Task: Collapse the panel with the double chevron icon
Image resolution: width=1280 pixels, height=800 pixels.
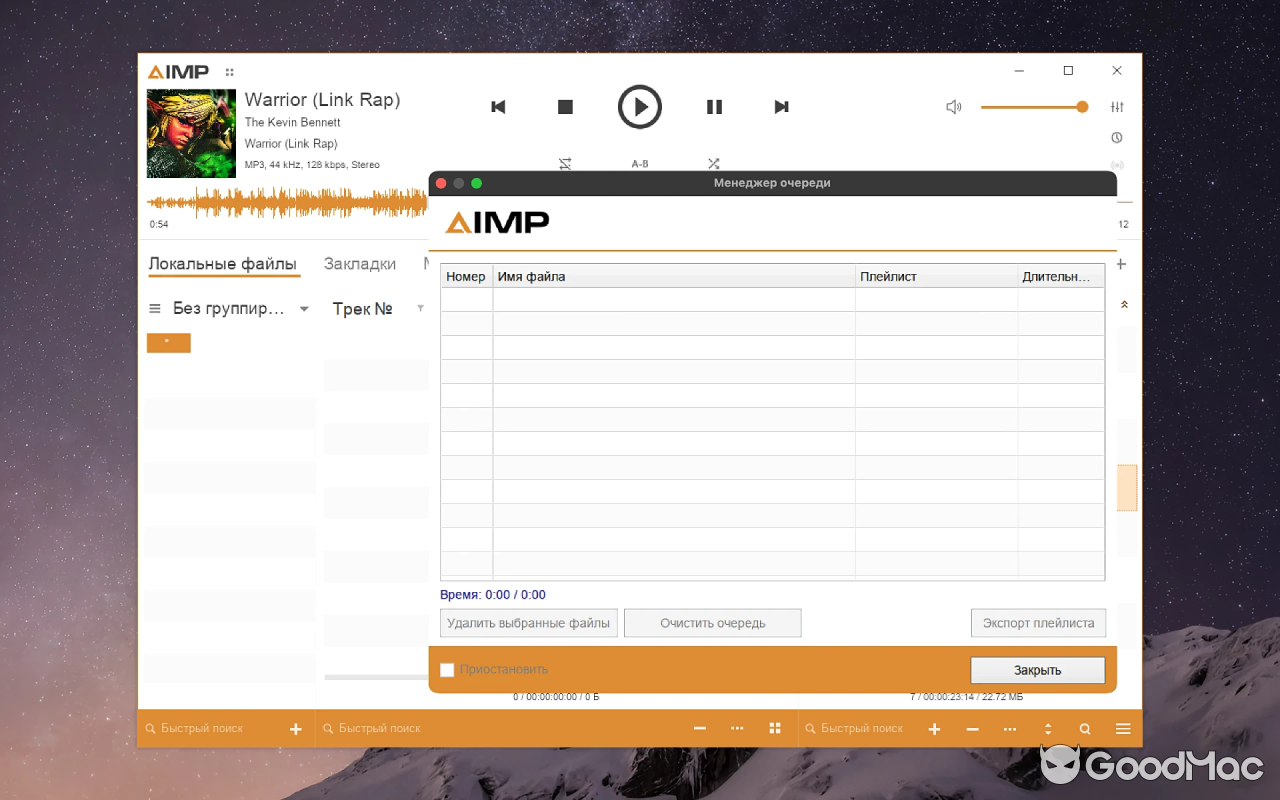Action: pyautogui.click(x=1125, y=303)
